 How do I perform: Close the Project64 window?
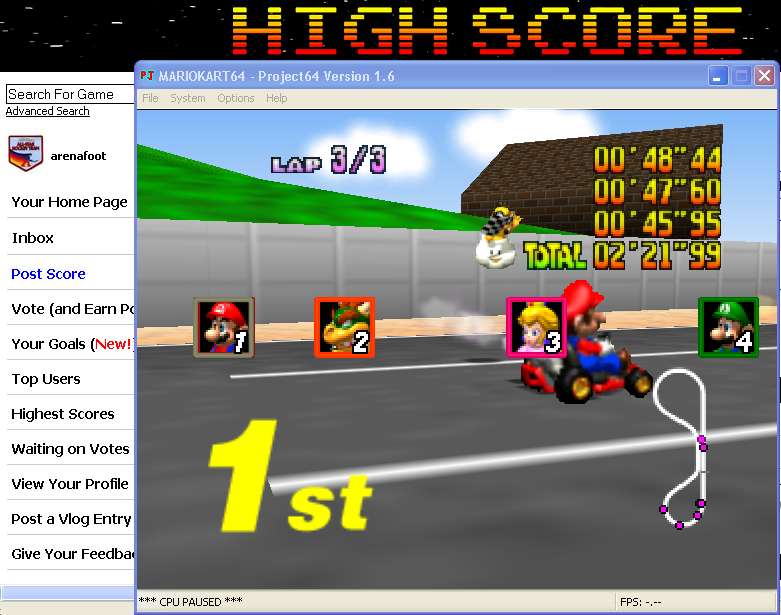click(764, 76)
